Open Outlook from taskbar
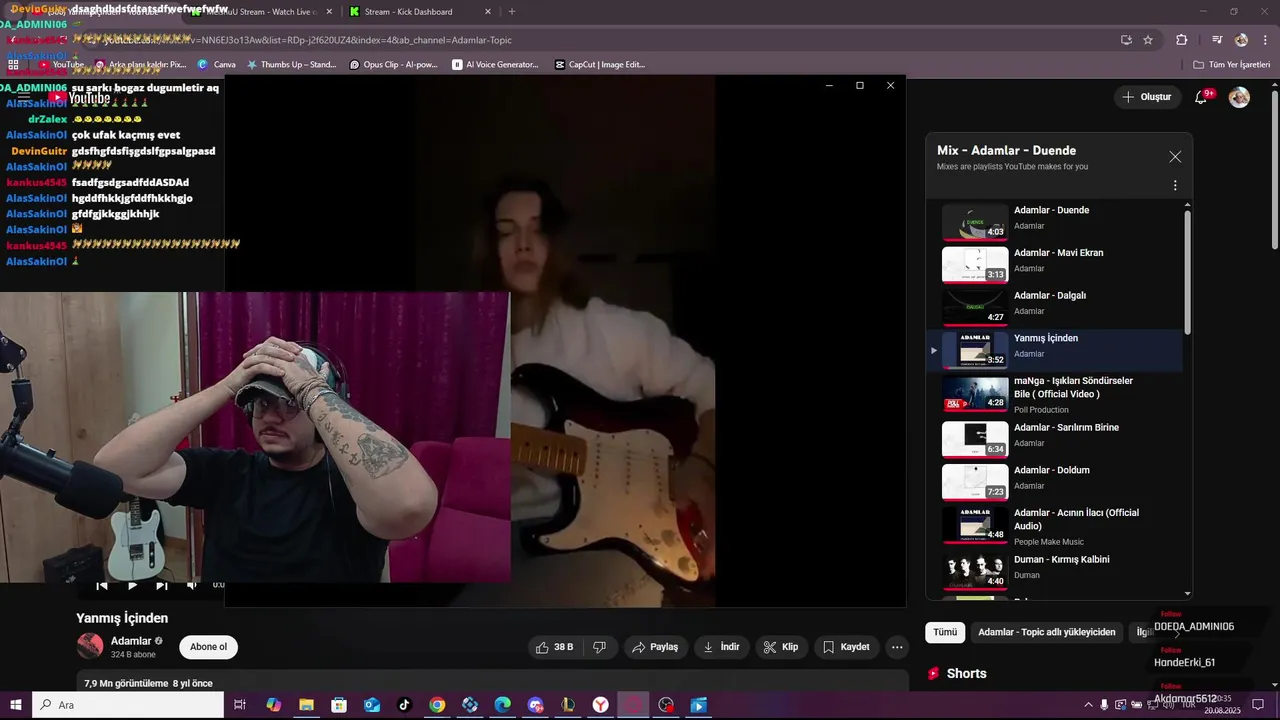 [x=372, y=705]
